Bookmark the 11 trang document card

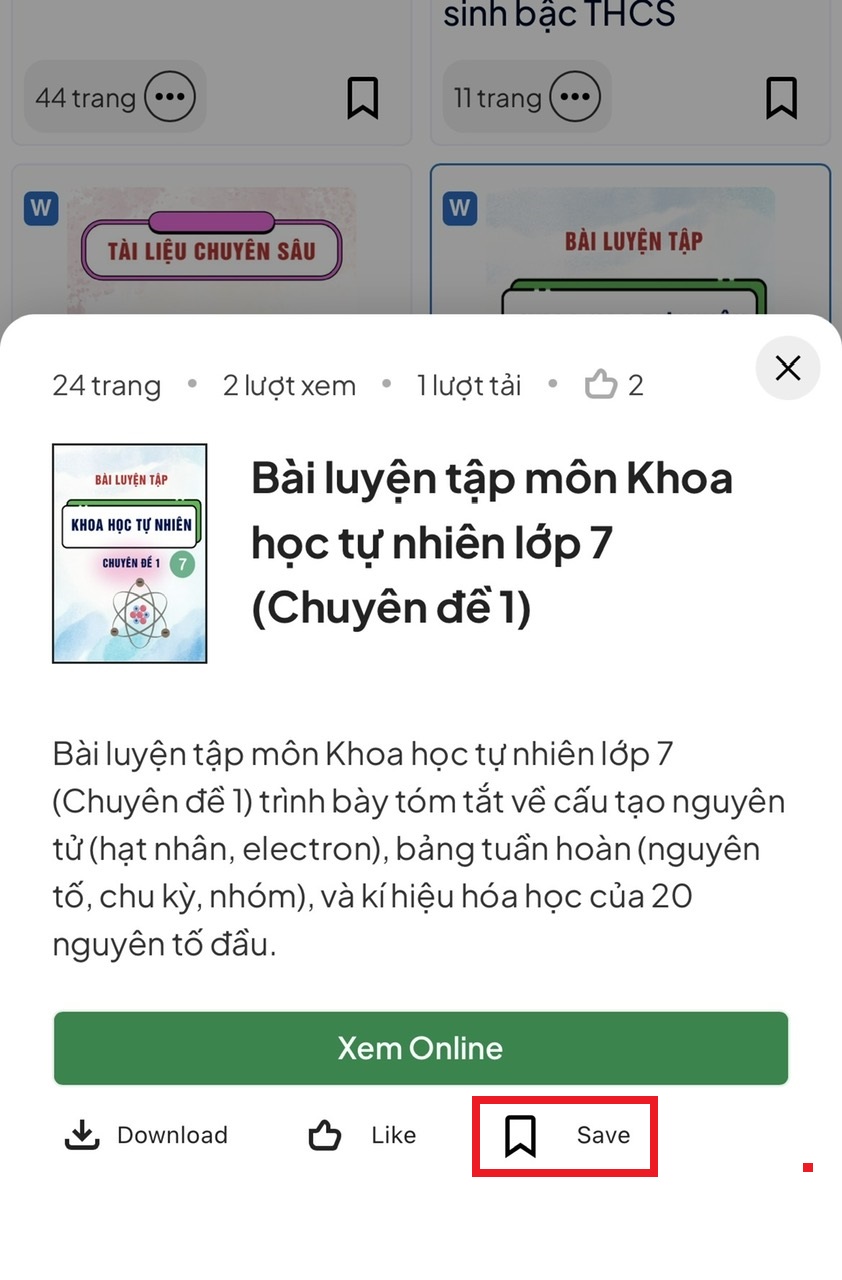click(781, 98)
